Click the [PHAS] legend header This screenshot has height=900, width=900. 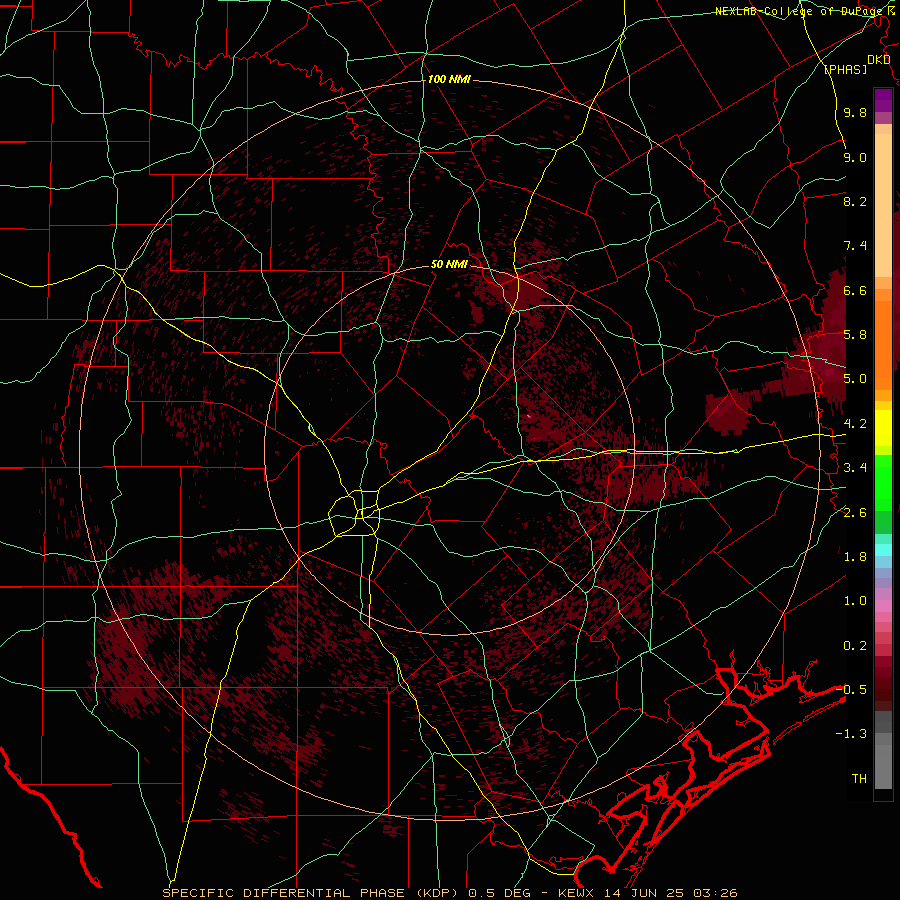(x=846, y=69)
